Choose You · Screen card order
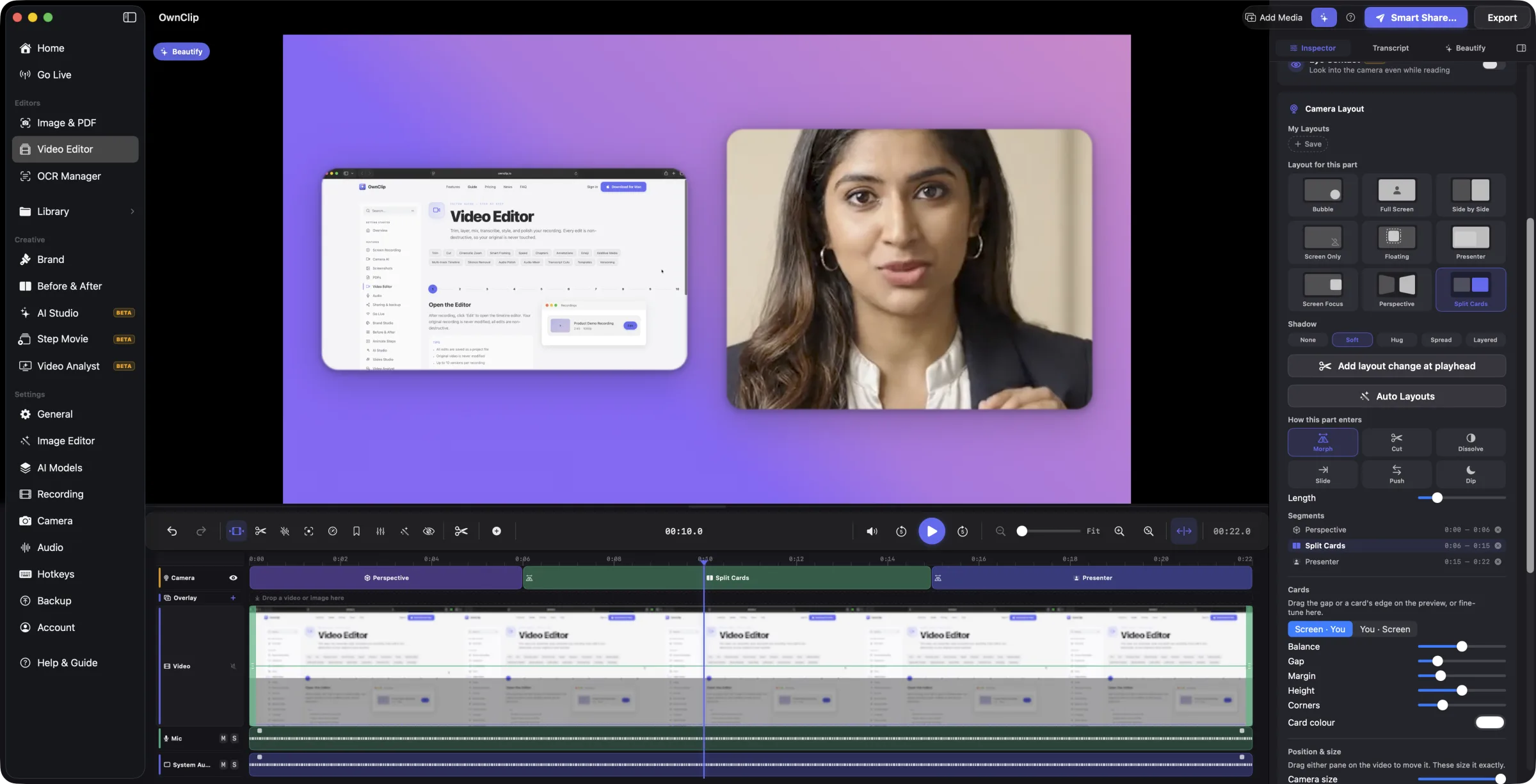 [x=1384, y=629]
